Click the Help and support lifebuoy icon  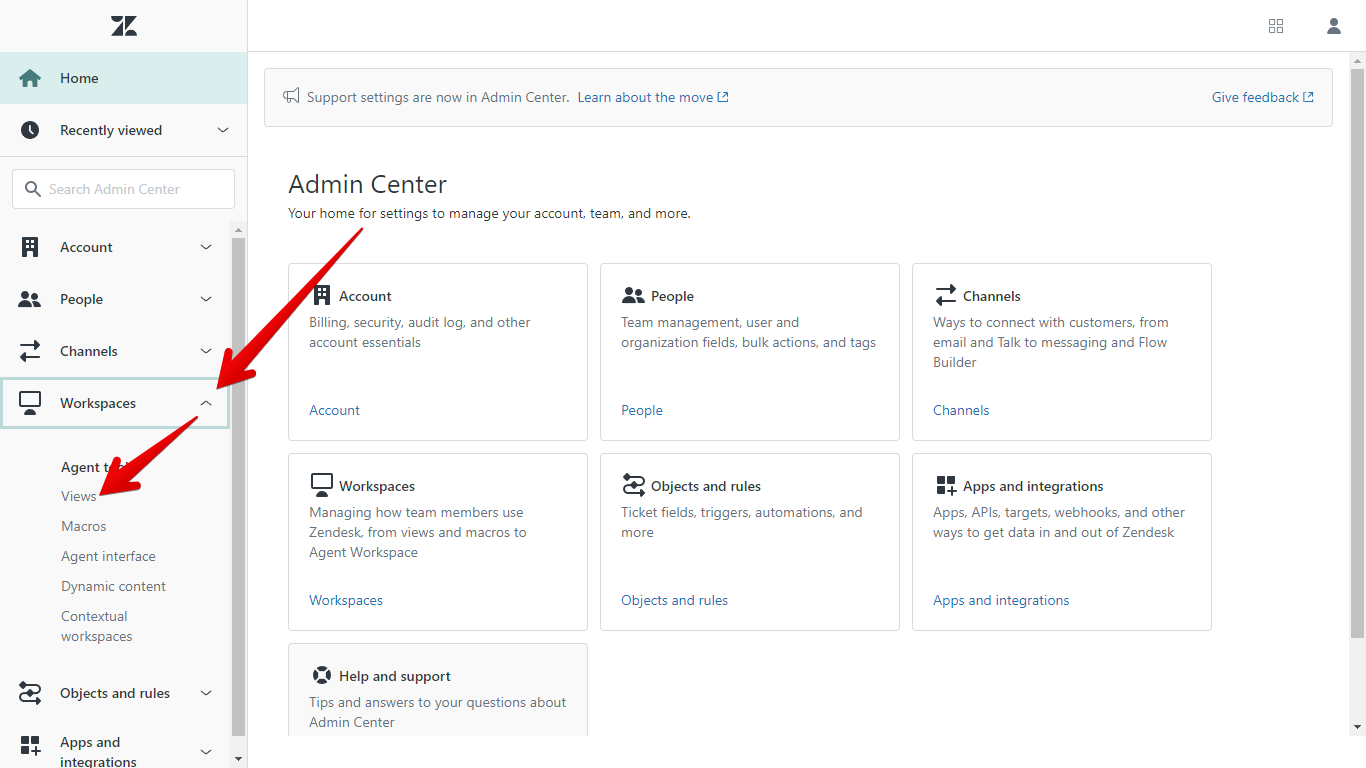point(321,675)
